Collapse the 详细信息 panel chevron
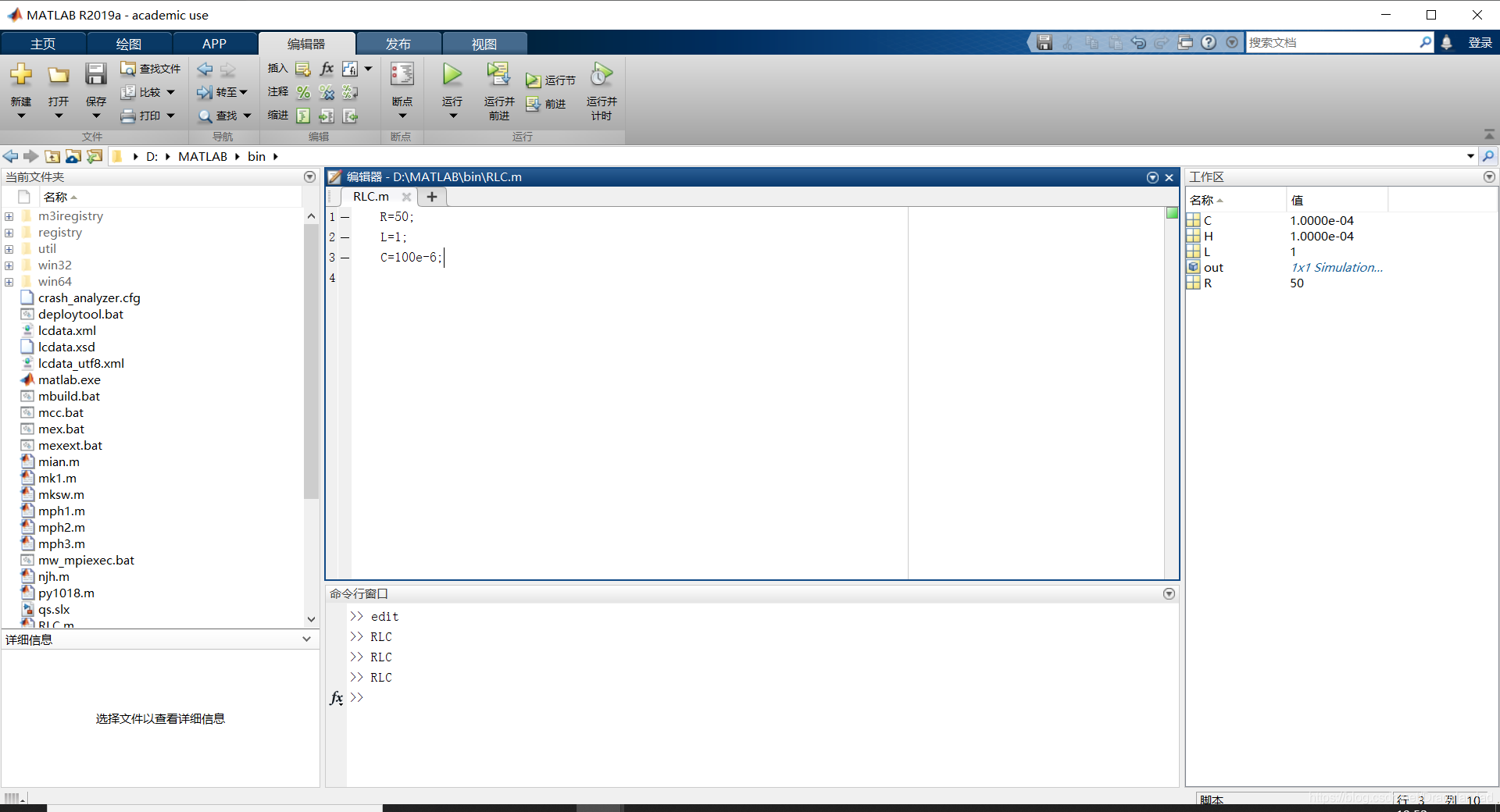Image resolution: width=1500 pixels, height=812 pixels. tap(306, 639)
